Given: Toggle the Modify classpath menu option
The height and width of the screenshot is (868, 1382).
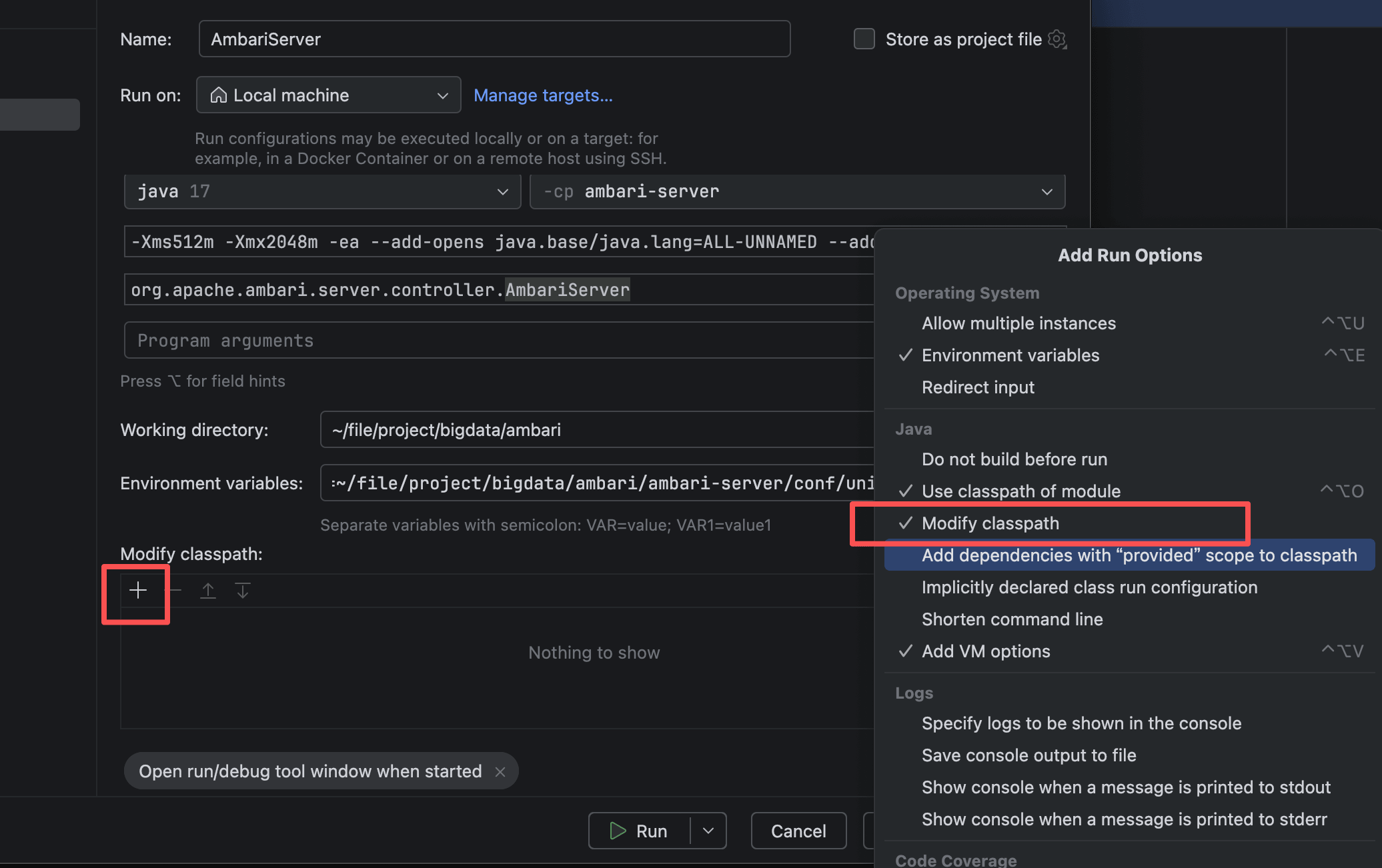Looking at the screenshot, I should point(990,523).
